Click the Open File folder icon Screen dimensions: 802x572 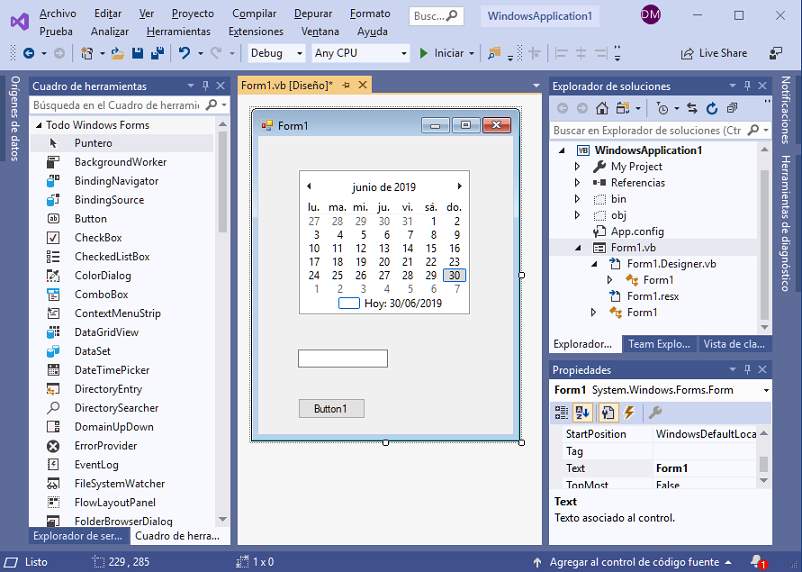point(118,53)
